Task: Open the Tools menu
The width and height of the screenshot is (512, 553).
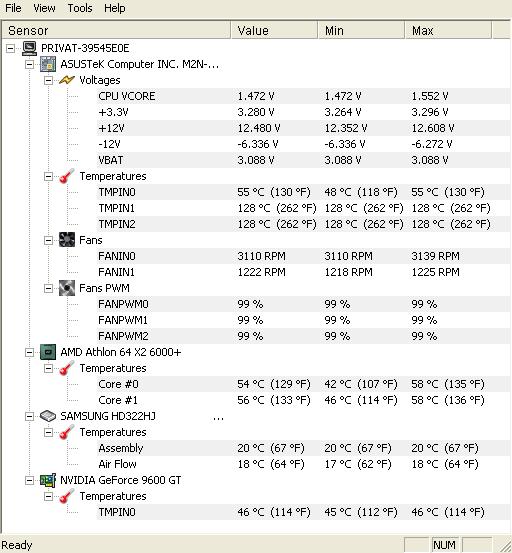Action: 80,8
